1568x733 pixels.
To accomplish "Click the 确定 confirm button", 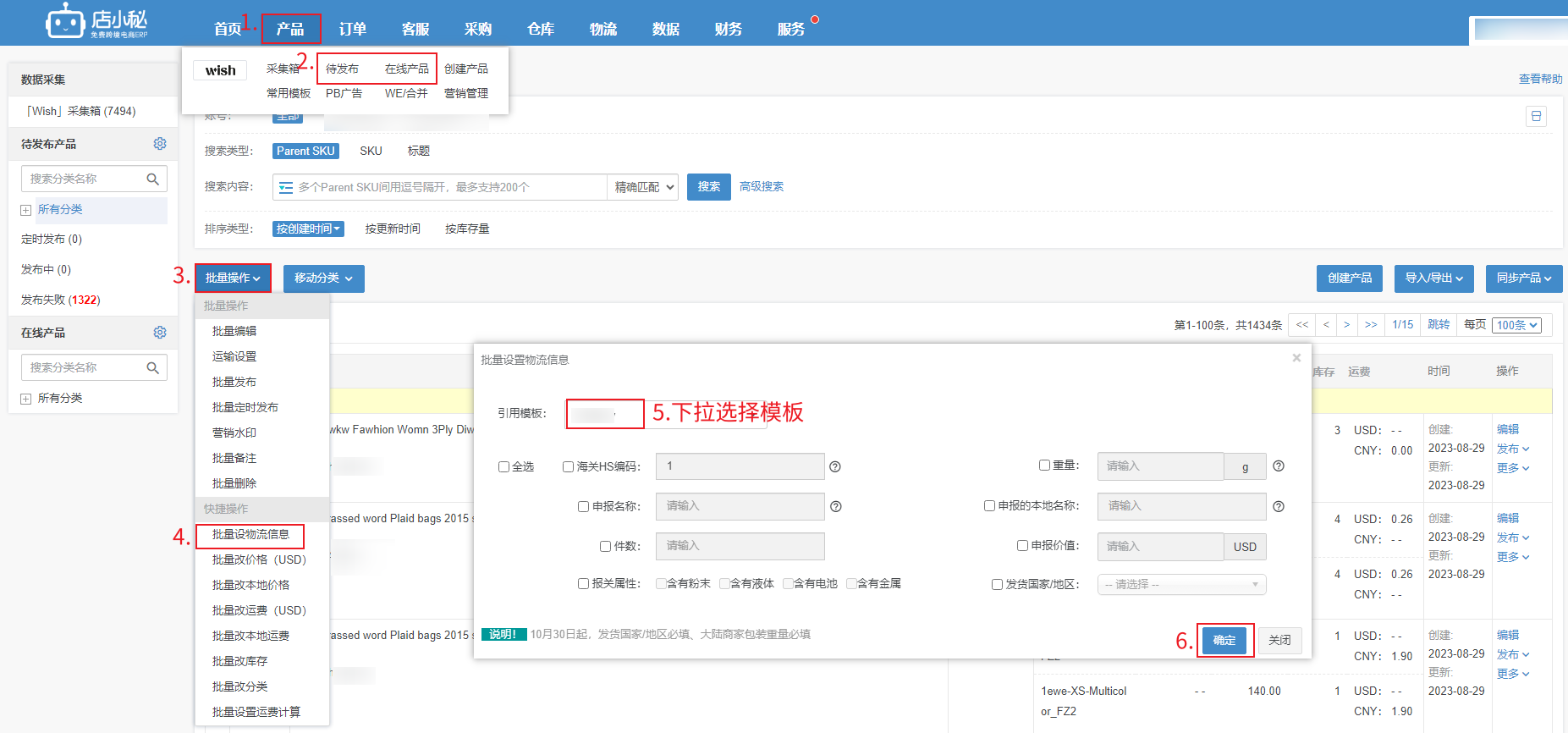I will point(1224,640).
